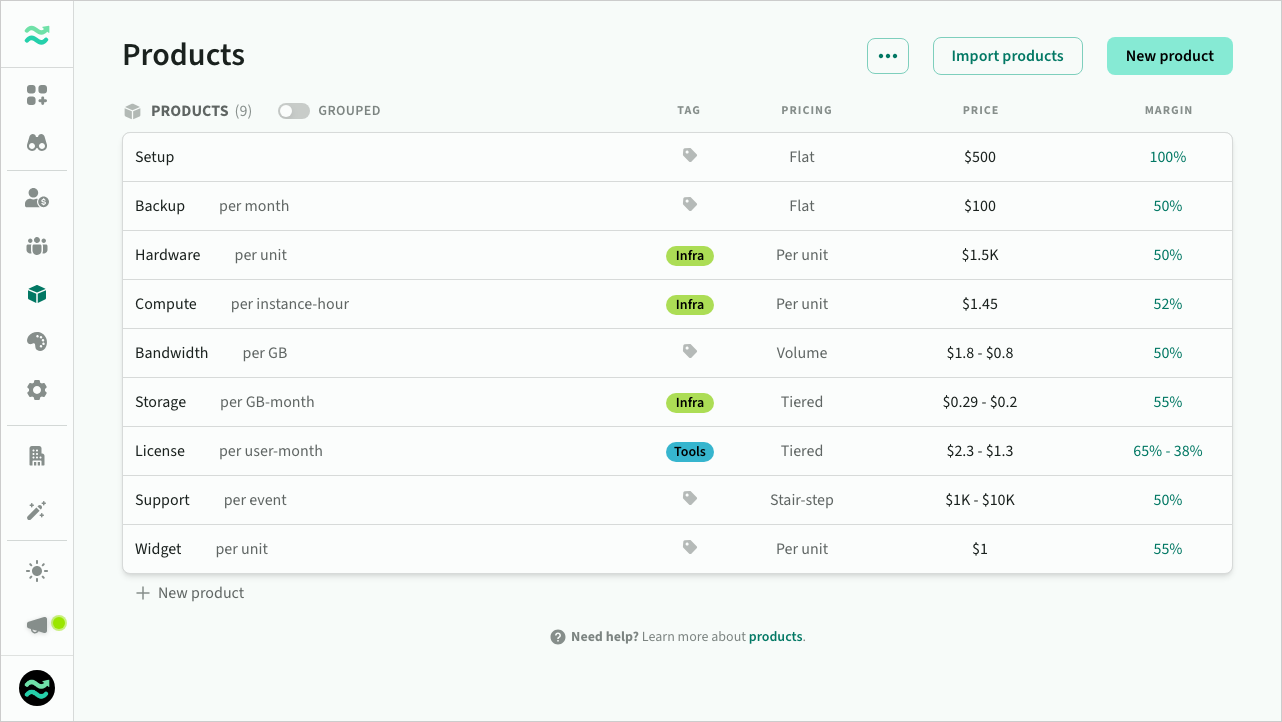This screenshot has width=1282, height=722.
Task: Open the dashboard grid-plus icon
Action: (x=37, y=95)
